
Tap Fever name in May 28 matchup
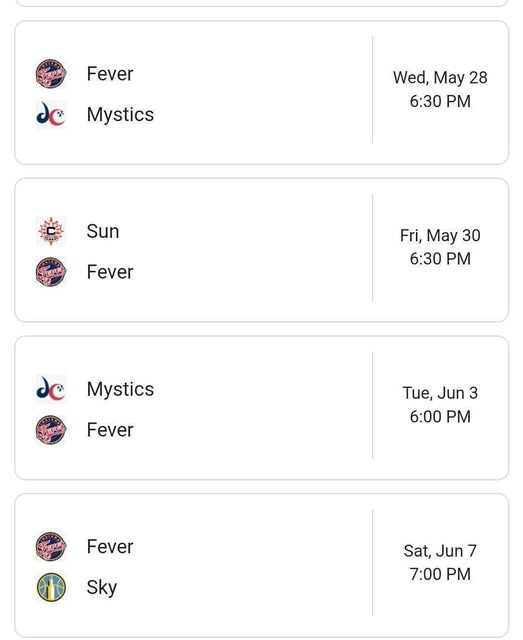110,74
